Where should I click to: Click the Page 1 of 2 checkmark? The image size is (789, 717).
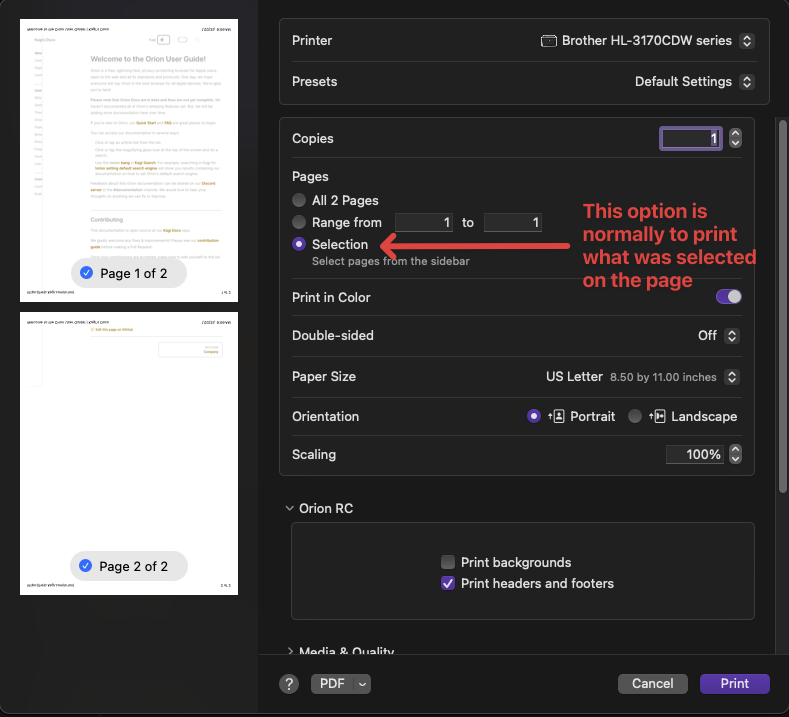pos(87,273)
